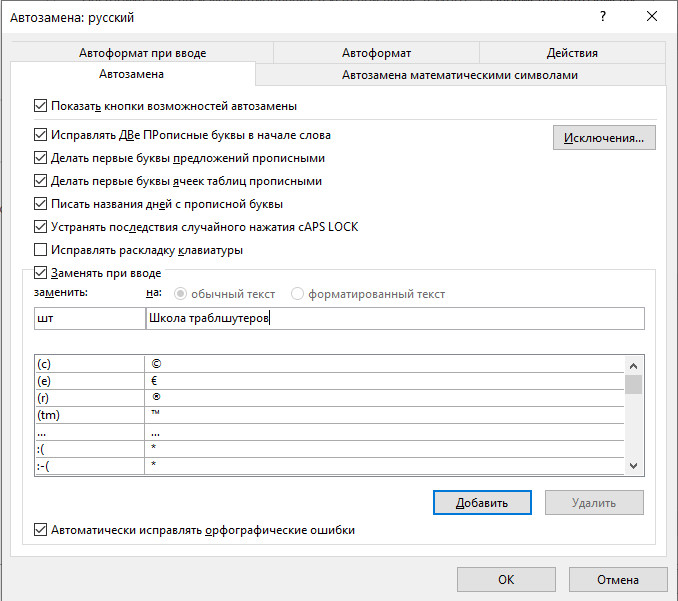The height and width of the screenshot is (601, 678).
Task: Enable 'Исправлять раскладку клавиатуры' checkbox
Action: pos(41,250)
